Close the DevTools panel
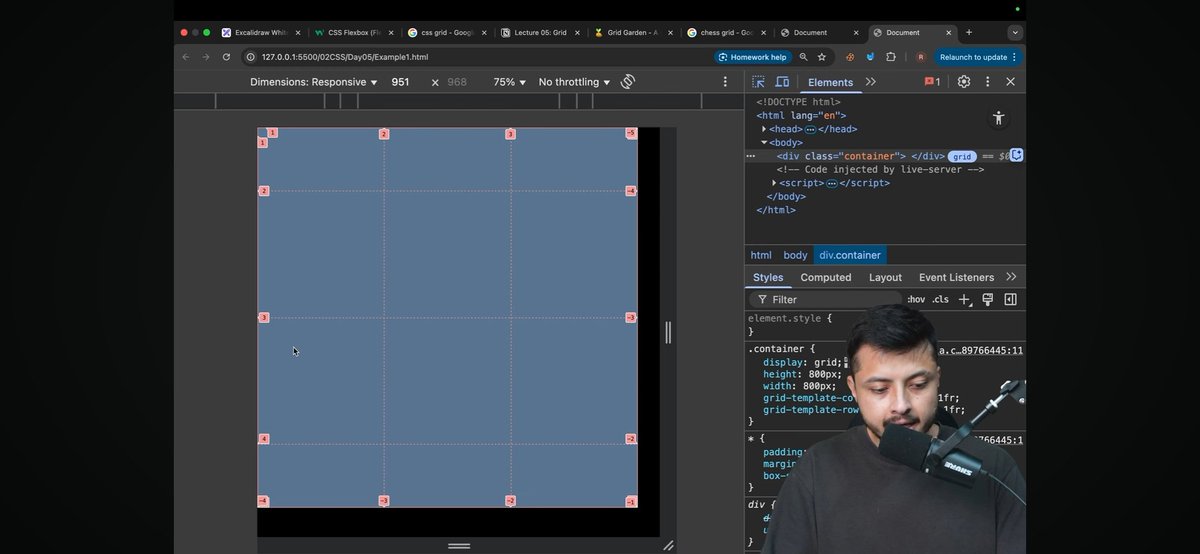1200x554 pixels. (x=1010, y=82)
